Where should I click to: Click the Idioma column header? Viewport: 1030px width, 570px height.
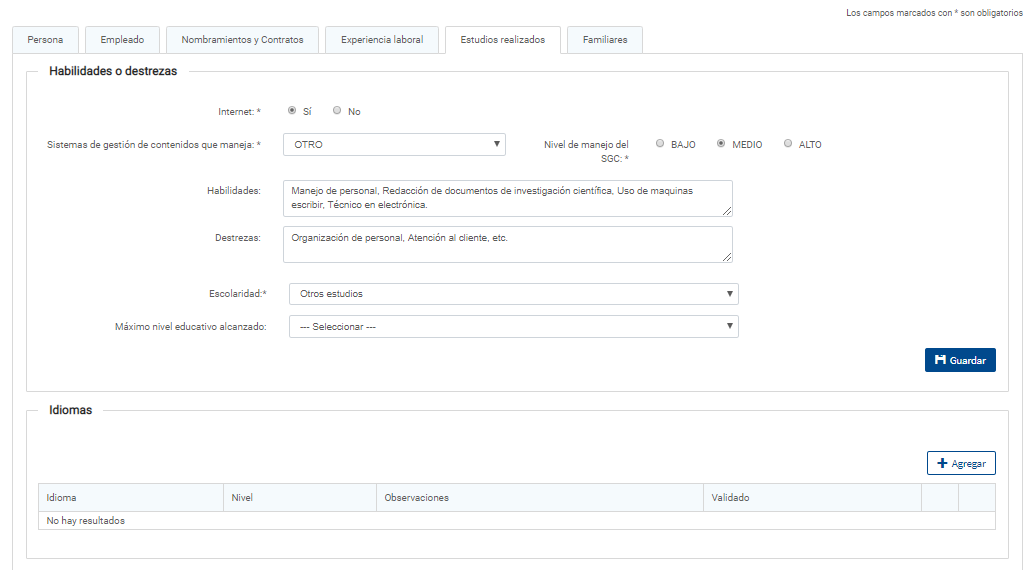click(x=130, y=497)
